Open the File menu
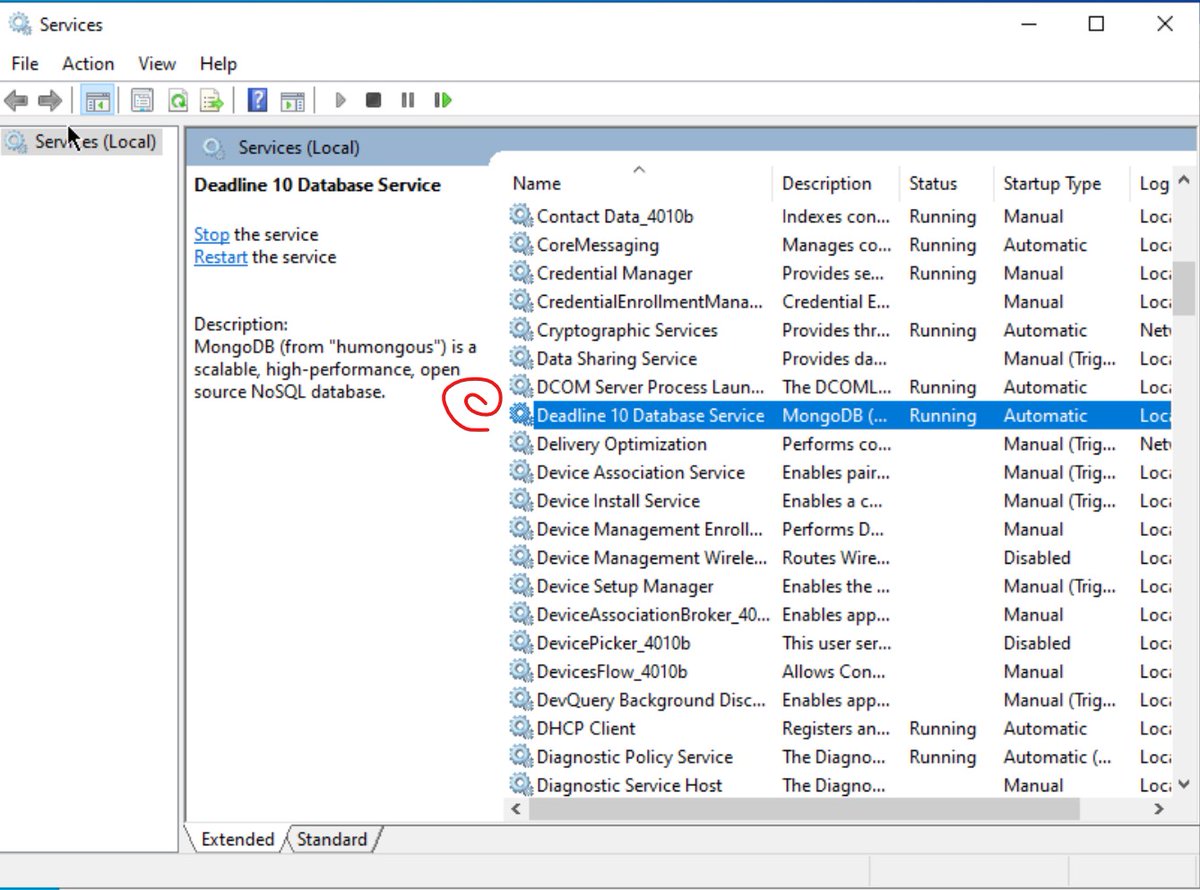Viewport: 1200px width, 890px height. (25, 63)
